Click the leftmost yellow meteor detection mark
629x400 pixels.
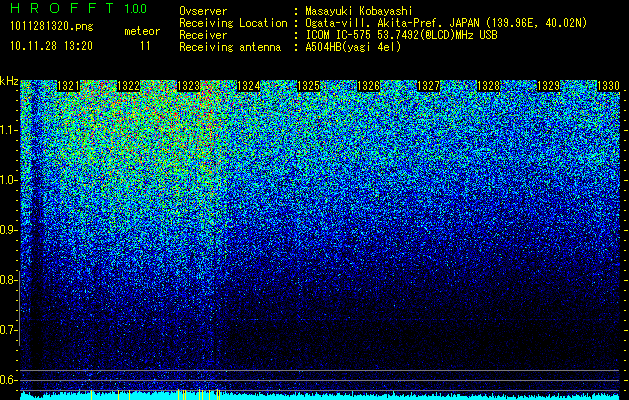point(91,395)
